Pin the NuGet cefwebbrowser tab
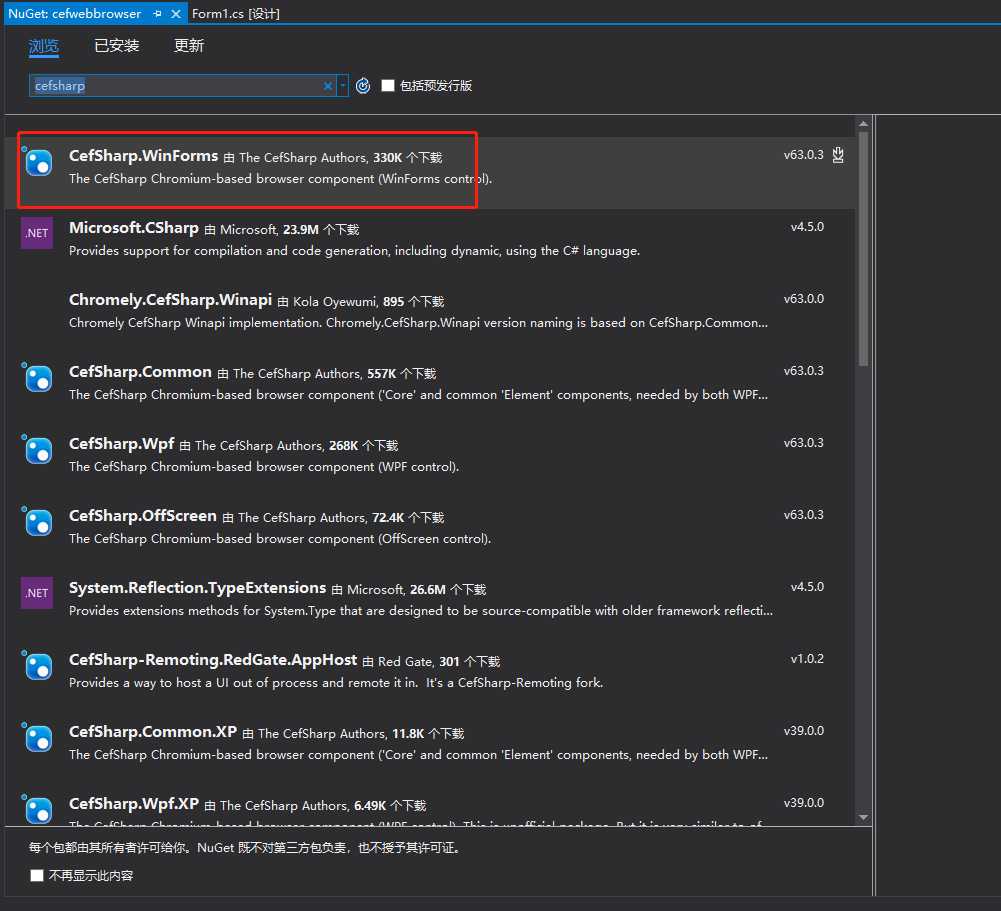This screenshot has height=911, width=1001. (157, 13)
